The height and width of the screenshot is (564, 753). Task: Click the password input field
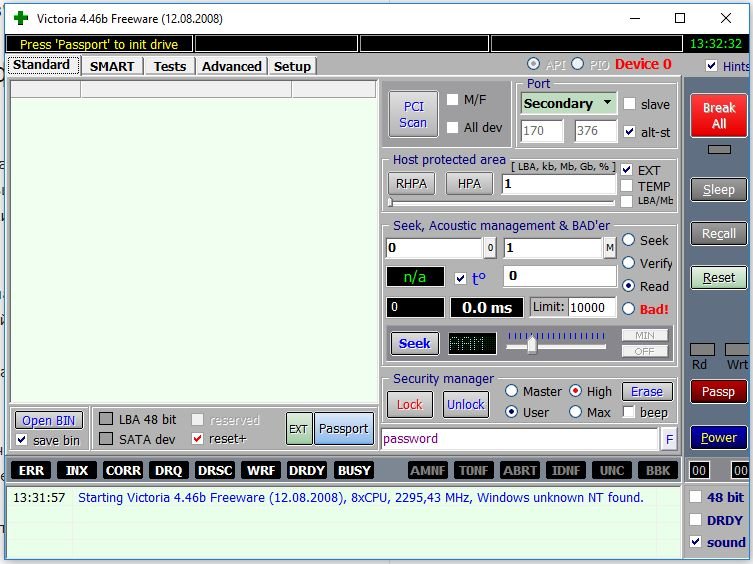[520, 439]
